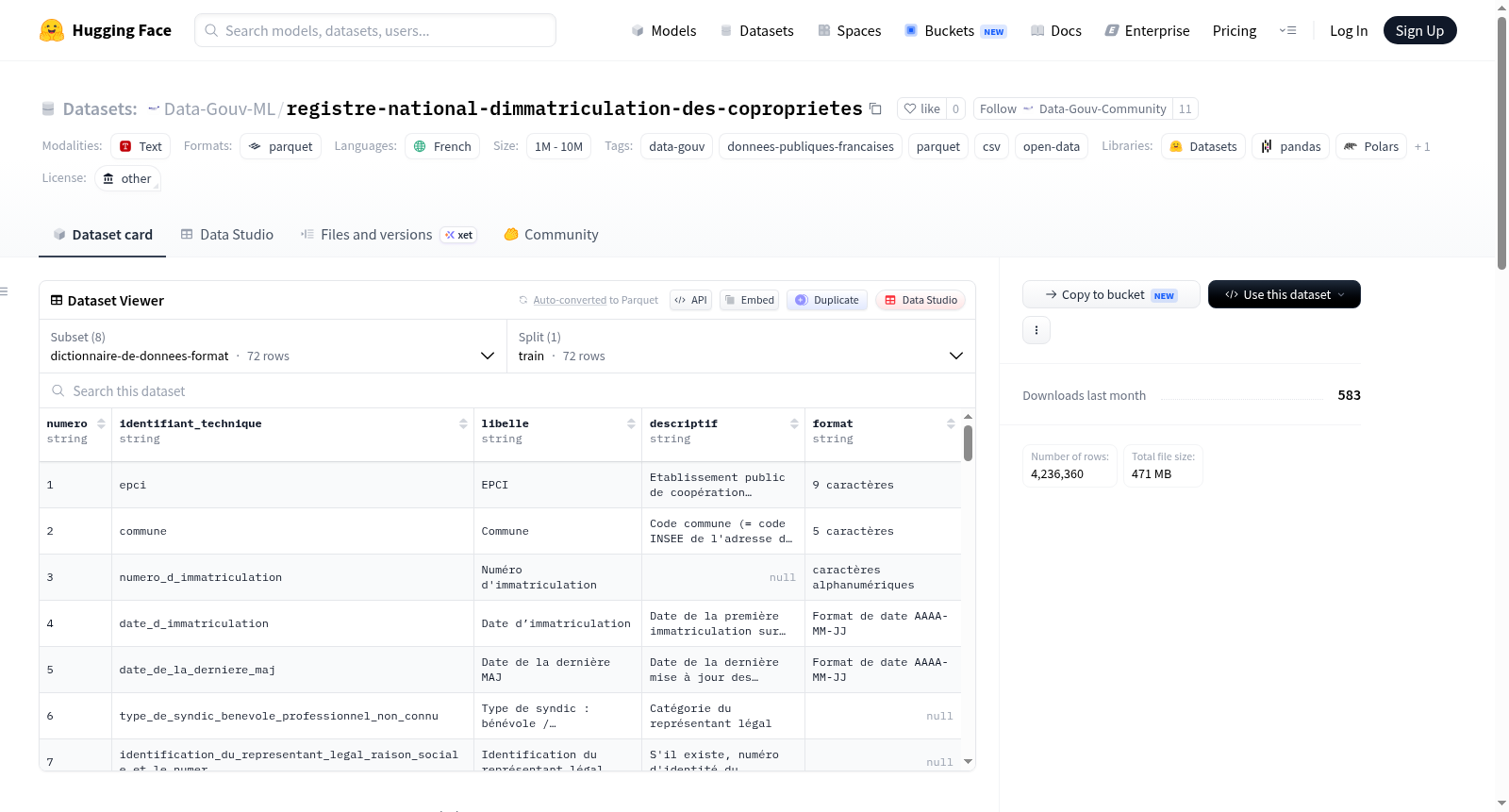Click the dataset table vertical scrollbar

(968, 443)
